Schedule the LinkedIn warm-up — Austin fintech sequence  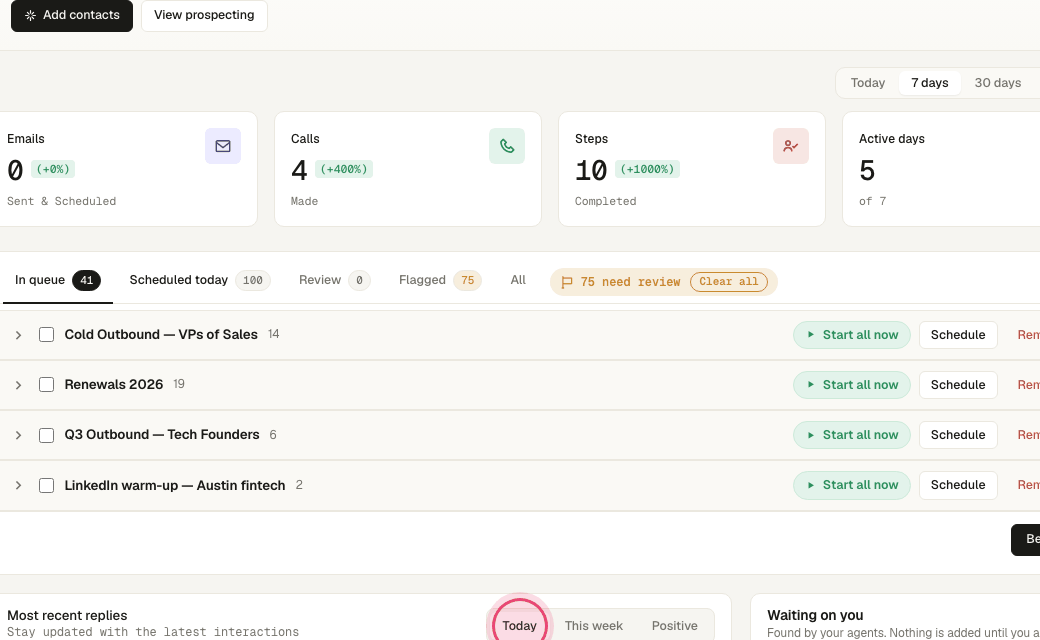(x=958, y=485)
